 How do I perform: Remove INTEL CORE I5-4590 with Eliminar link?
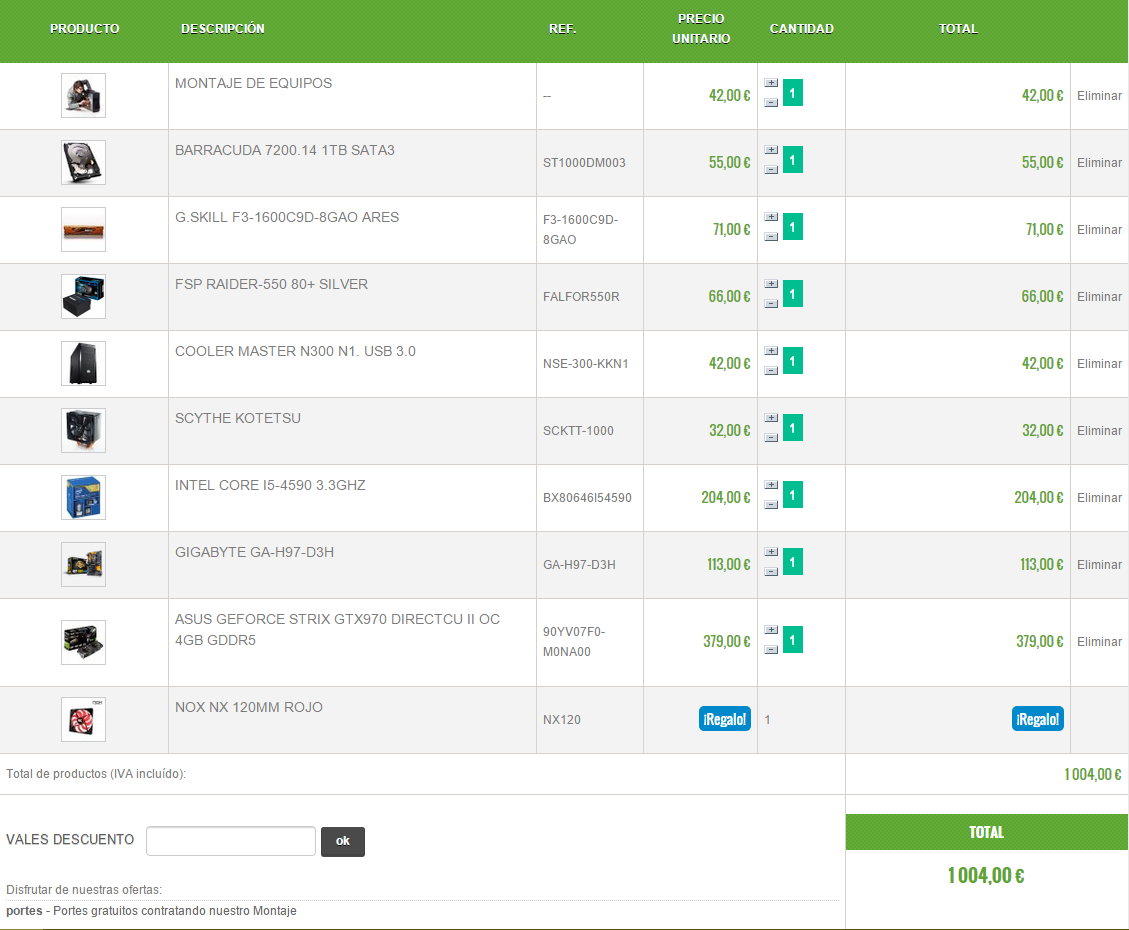pos(1099,497)
